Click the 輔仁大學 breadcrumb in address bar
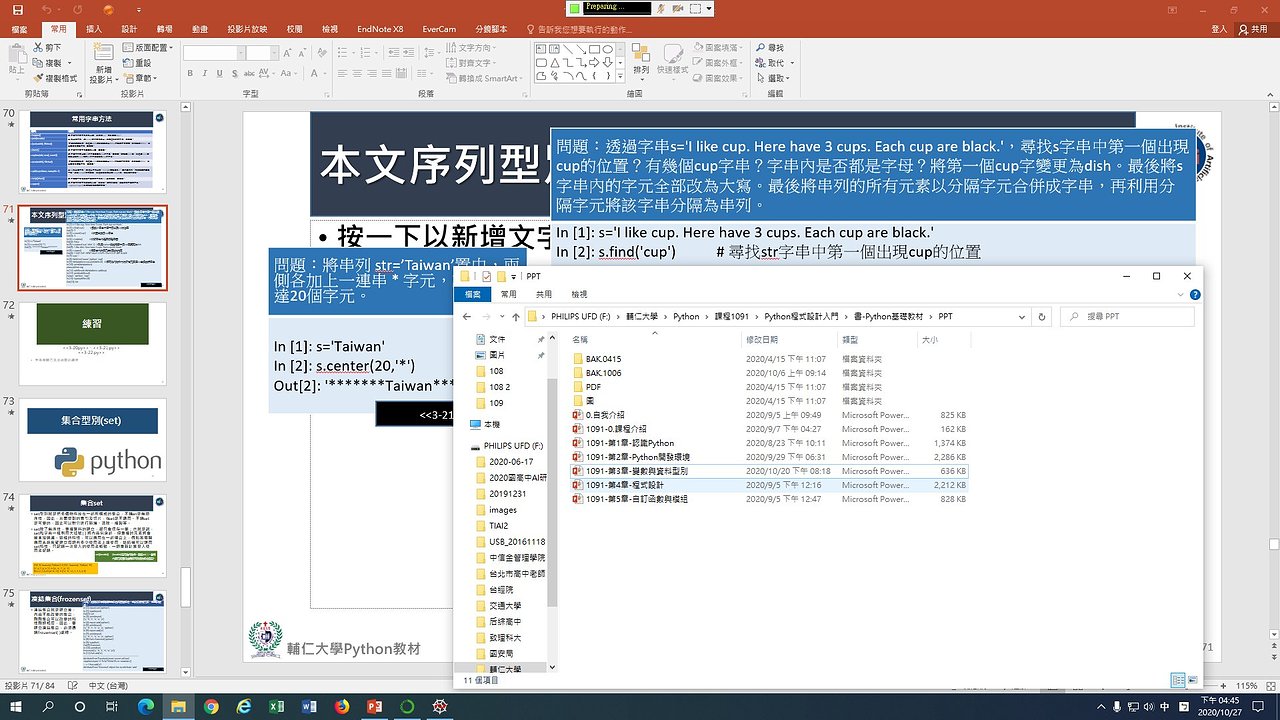 (x=641, y=316)
